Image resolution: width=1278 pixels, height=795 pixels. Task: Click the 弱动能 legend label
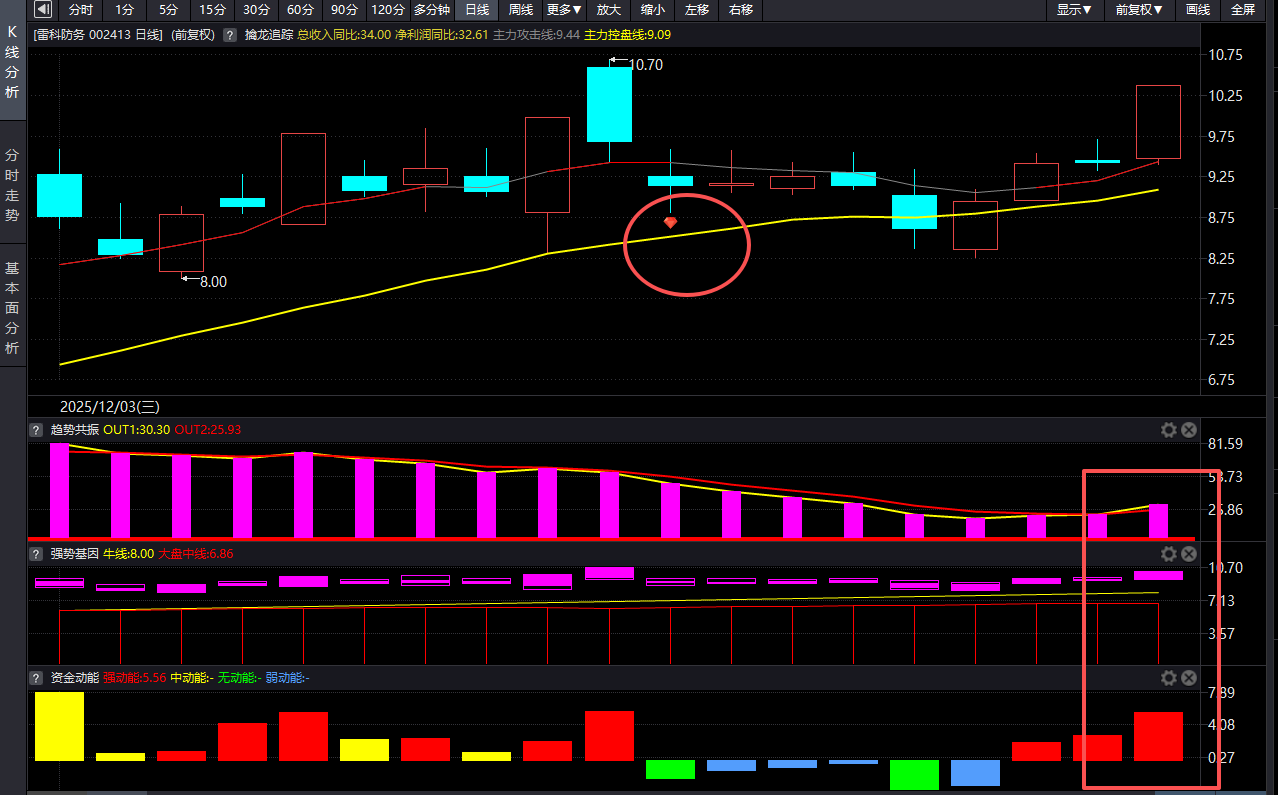click(x=288, y=677)
